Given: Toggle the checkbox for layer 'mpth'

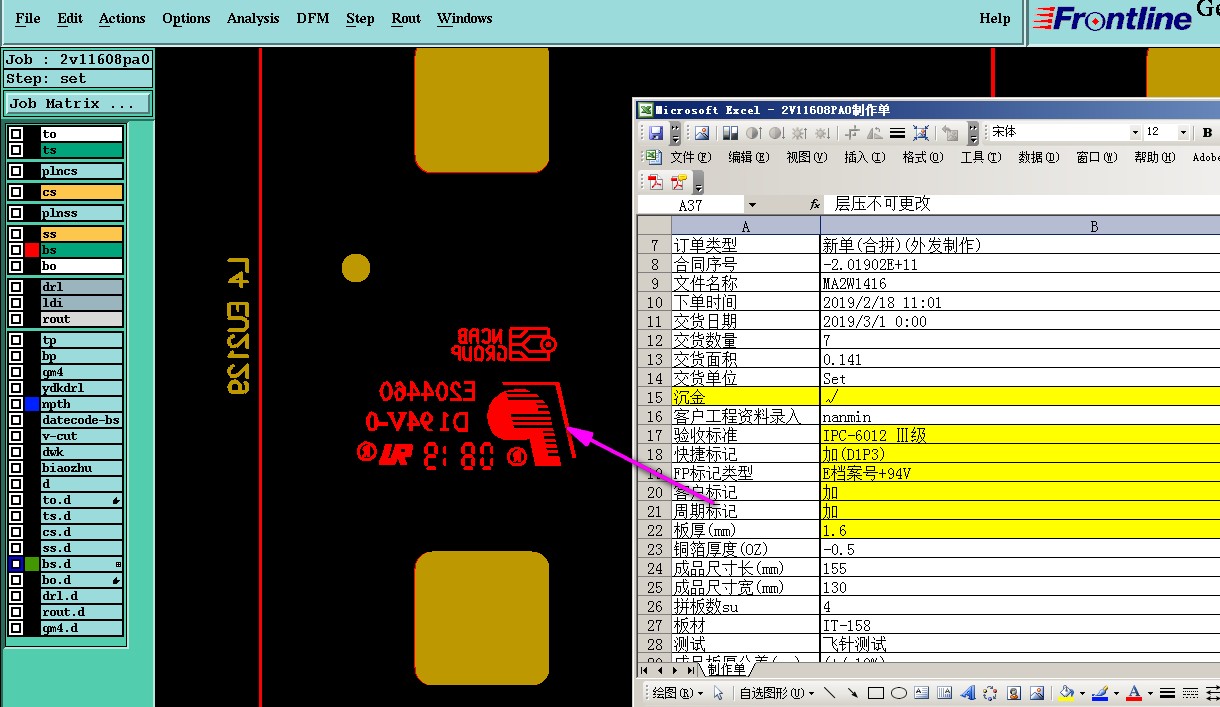Looking at the screenshot, I should 16,404.
